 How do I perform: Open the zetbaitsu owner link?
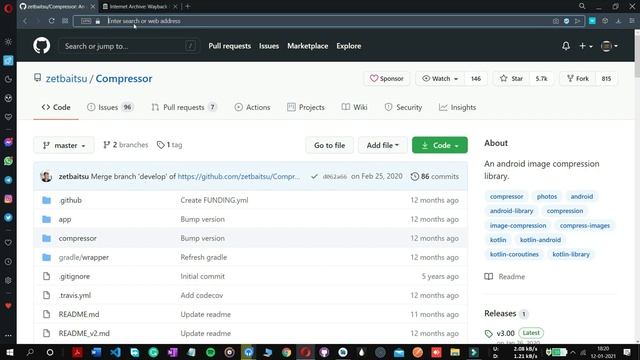pos(66,78)
